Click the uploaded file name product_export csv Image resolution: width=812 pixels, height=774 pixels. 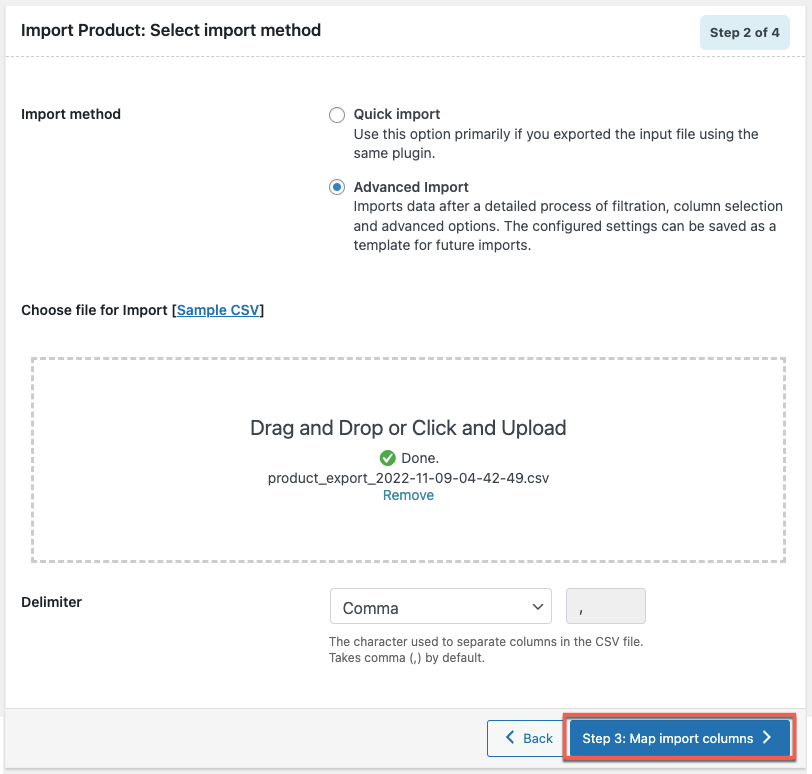[408, 478]
